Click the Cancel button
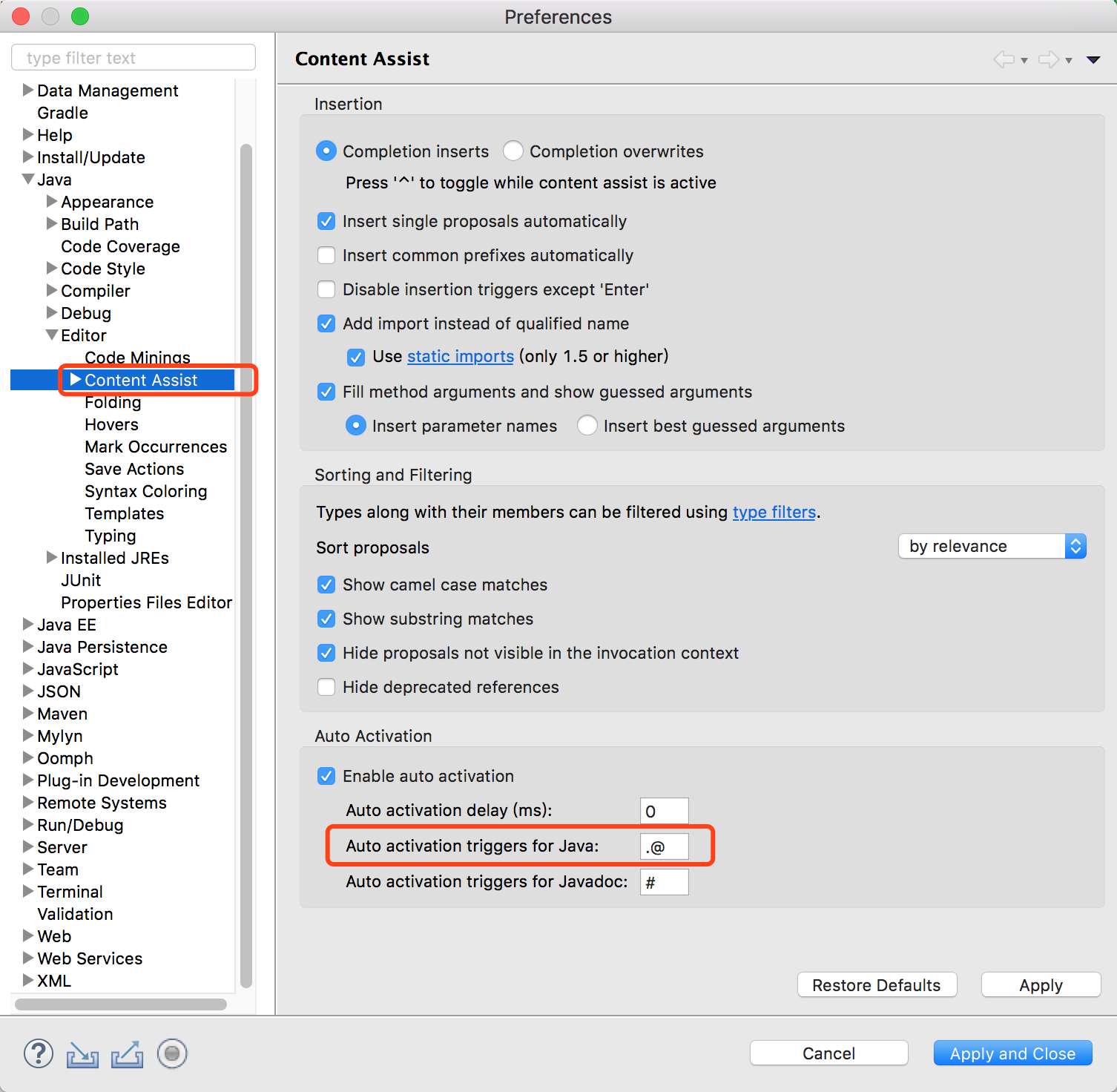The image size is (1117, 1092). coord(828,1053)
